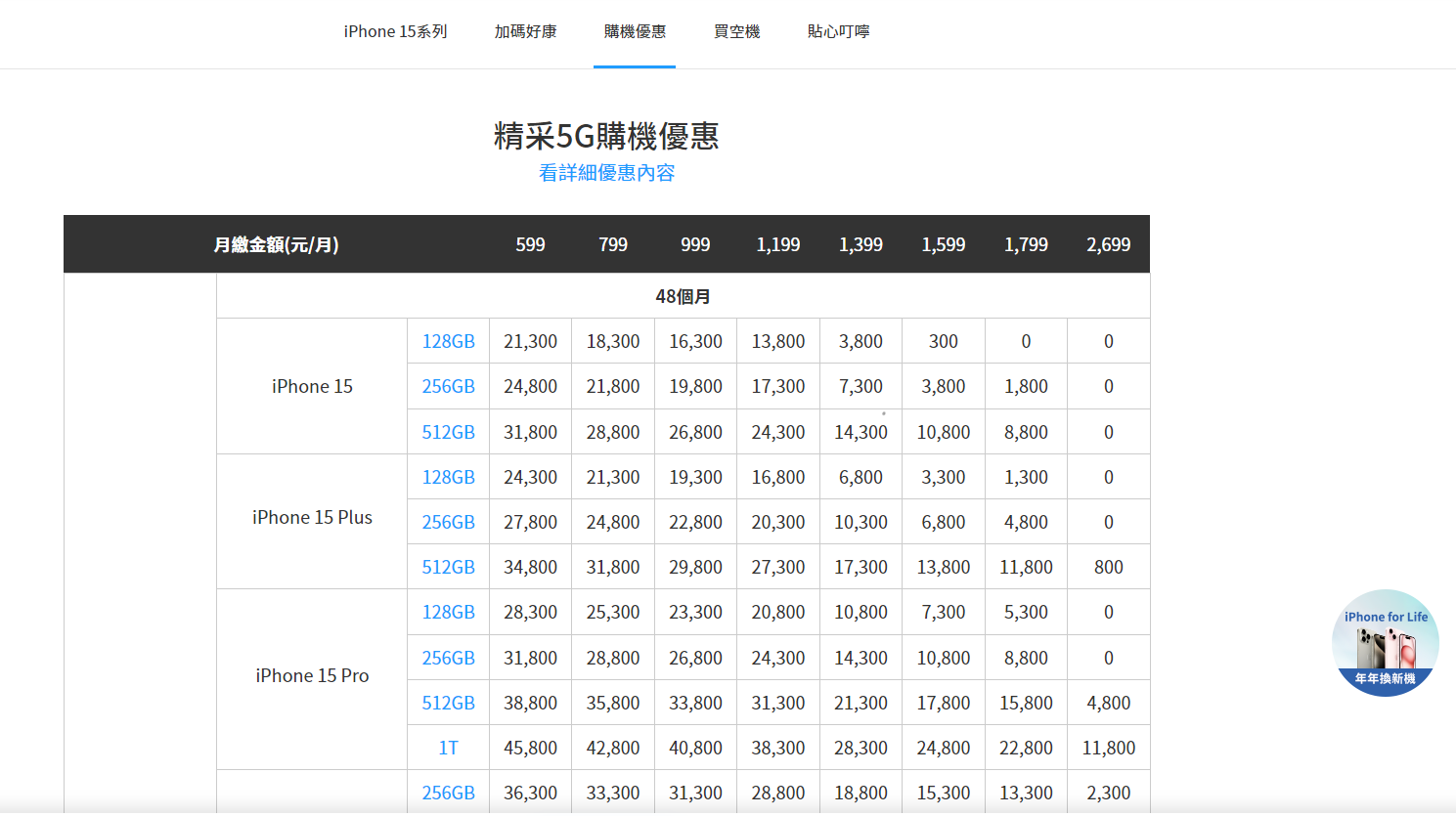Click iPhone 15 Pro 512GB price 4,800
Viewport: 1456px width, 816px height.
[x=1109, y=703]
